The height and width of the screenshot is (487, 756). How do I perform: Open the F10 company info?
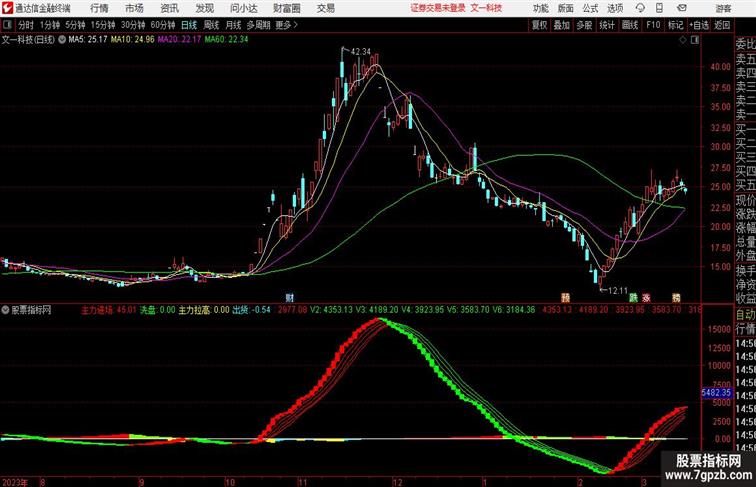pos(653,25)
